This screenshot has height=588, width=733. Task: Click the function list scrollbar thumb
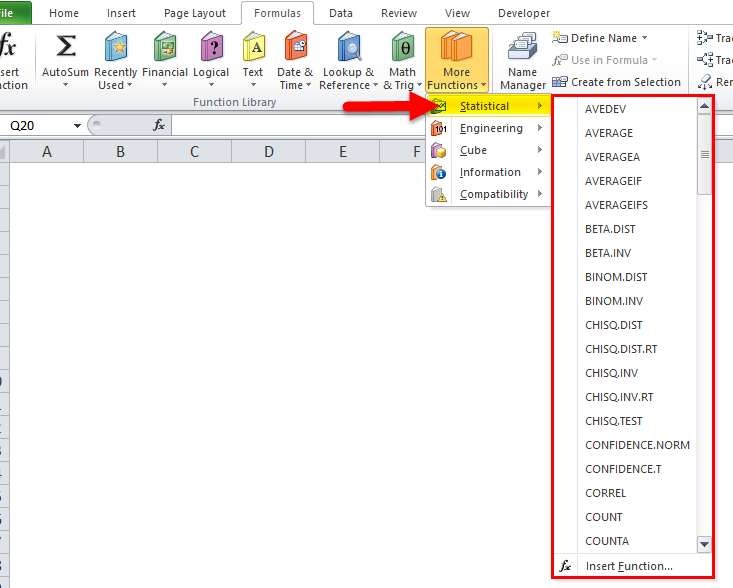tap(704, 154)
